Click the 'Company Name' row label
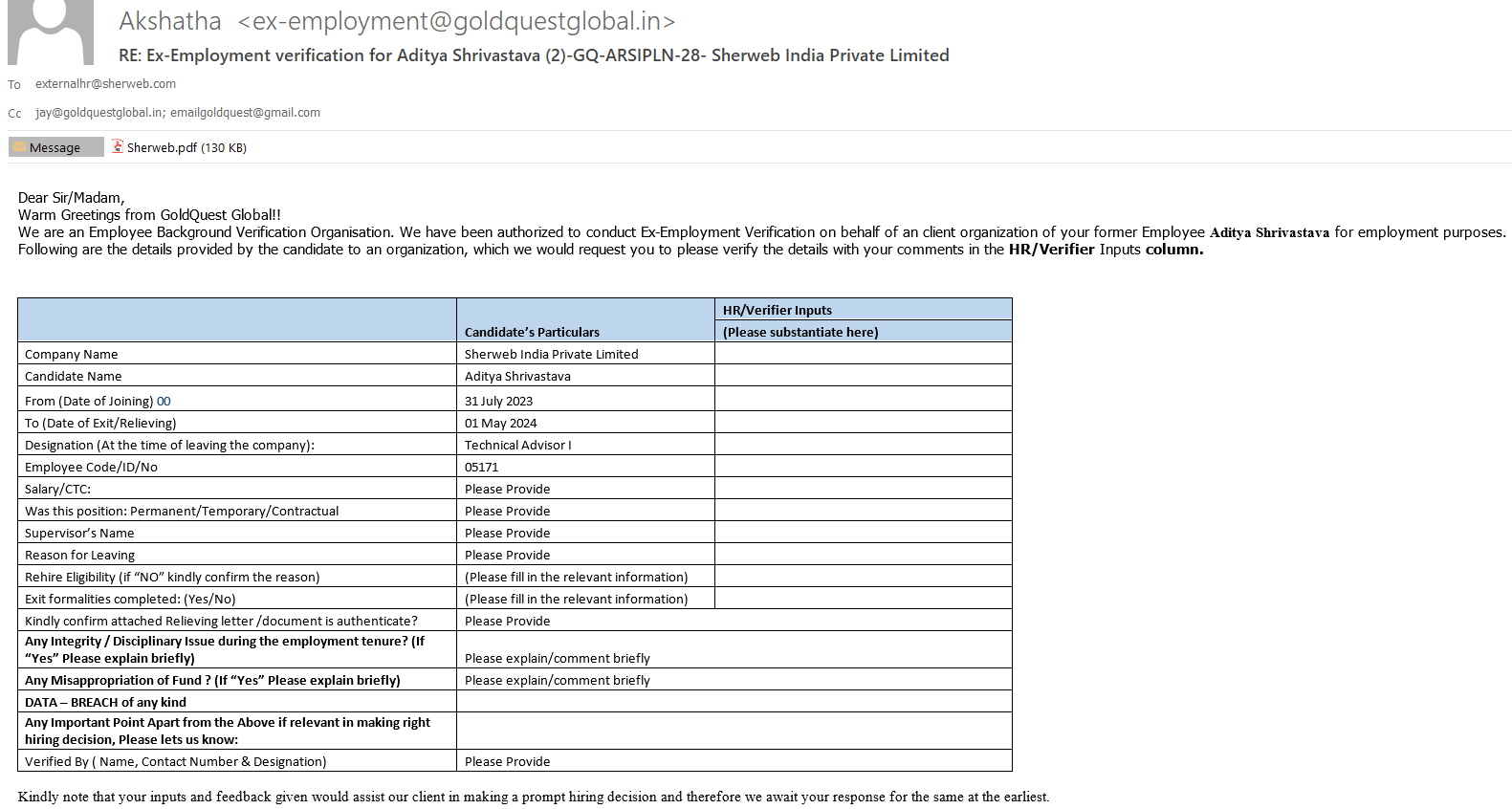This screenshot has width=1512, height=809. click(72, 354)
